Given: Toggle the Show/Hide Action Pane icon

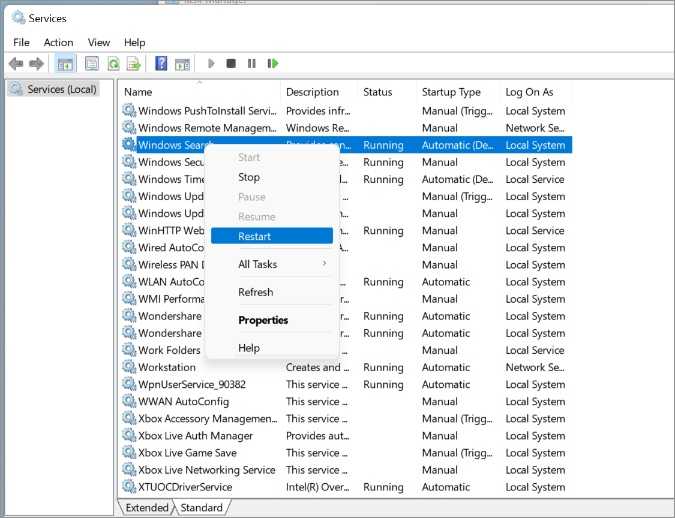Looking at the screenshot, I should click(x=182, y=64).
